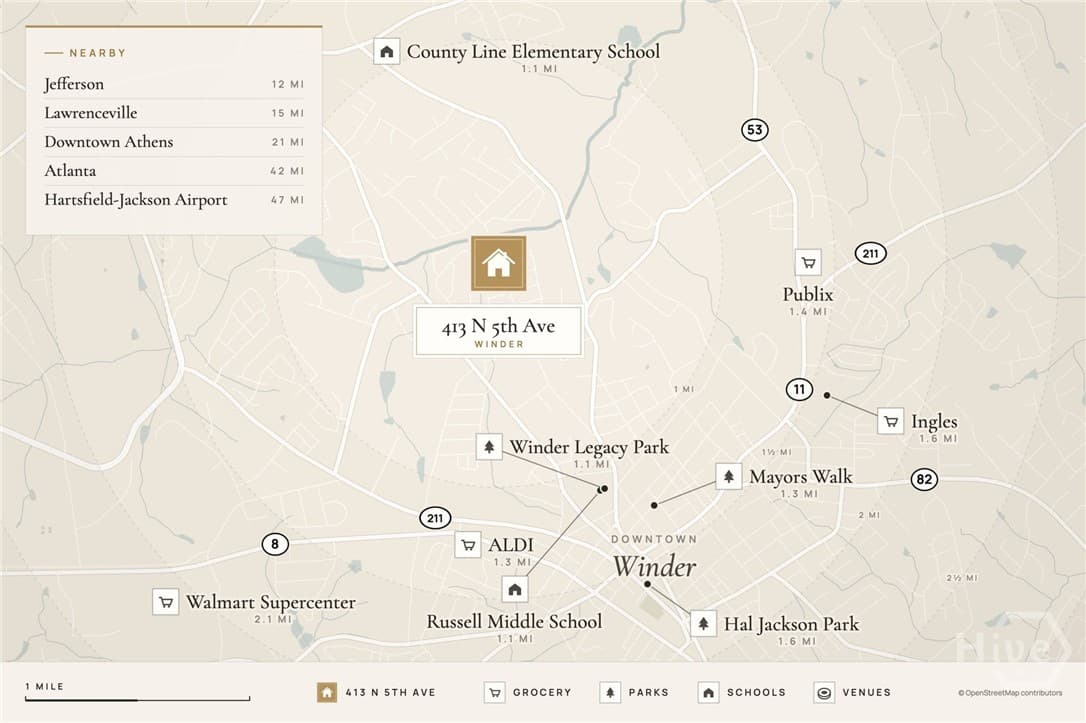This screenshot has width=1086, height=723.
Task: Click Downtown Athens in the Nearby list
Action: (x=174, y=142)
